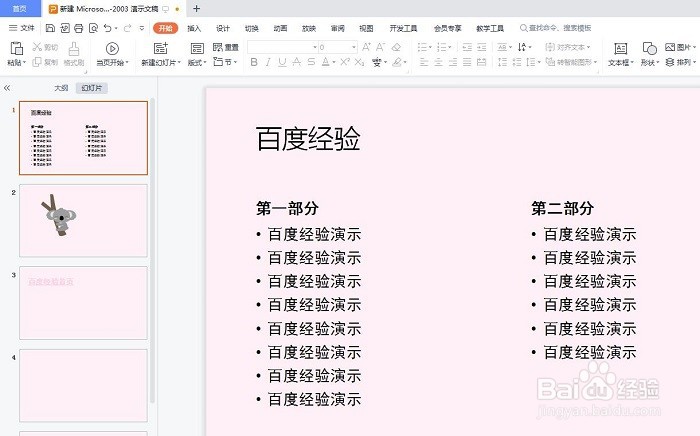Align text left
Viewport: 700px width, 436px height.
pyautogui.click(x=424, y=62)
